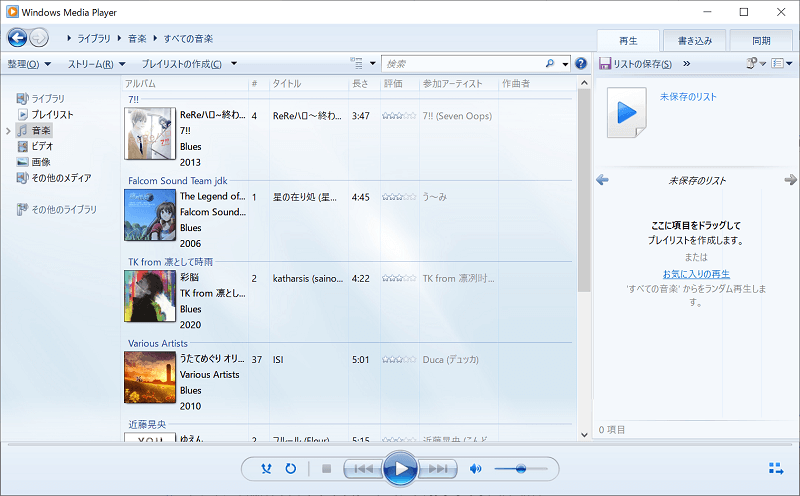
Task: Open search options dropdown arrow
Action: point(565,64)
